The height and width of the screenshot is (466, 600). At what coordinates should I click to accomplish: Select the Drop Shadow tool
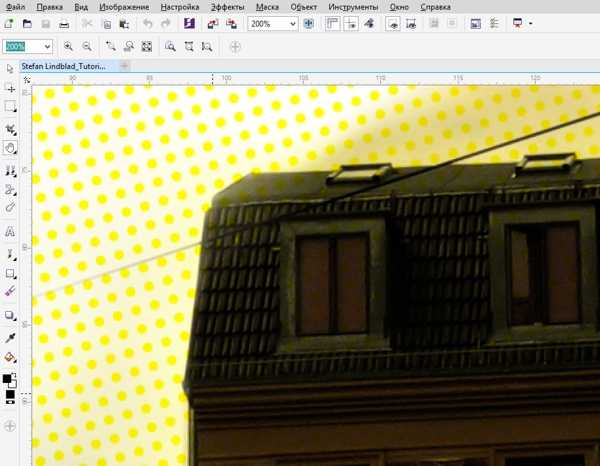pos(10,316)
